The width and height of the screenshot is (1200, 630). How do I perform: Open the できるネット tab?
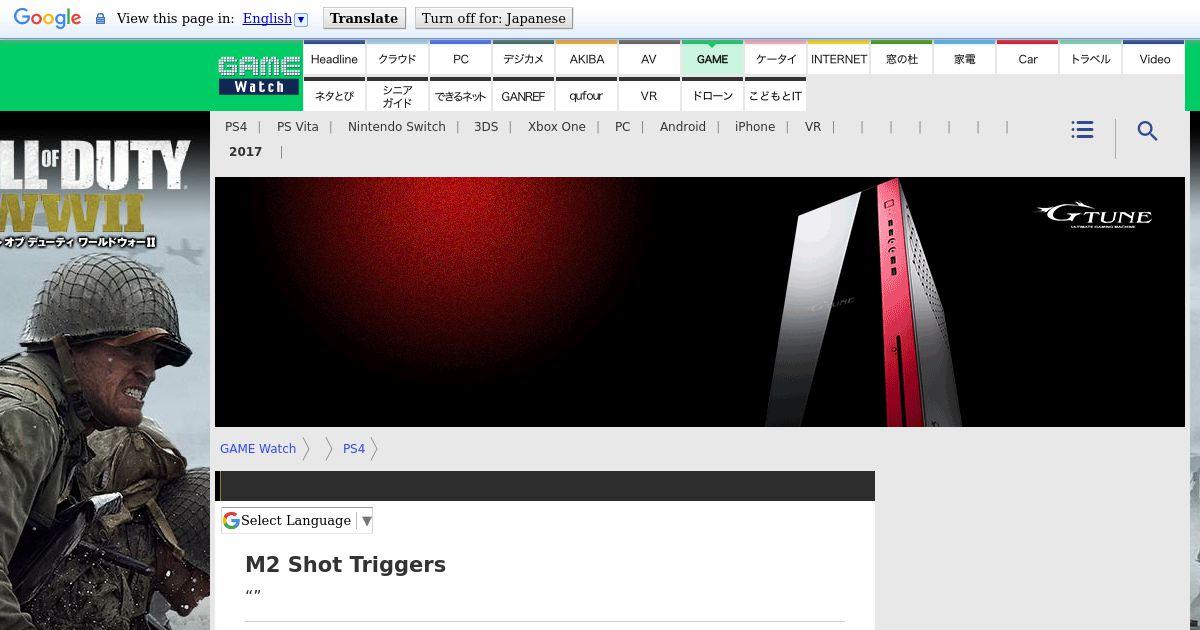point(460,95)
